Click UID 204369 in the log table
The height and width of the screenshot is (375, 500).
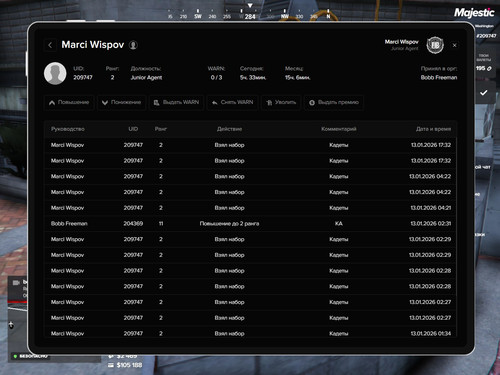[133, 224]
